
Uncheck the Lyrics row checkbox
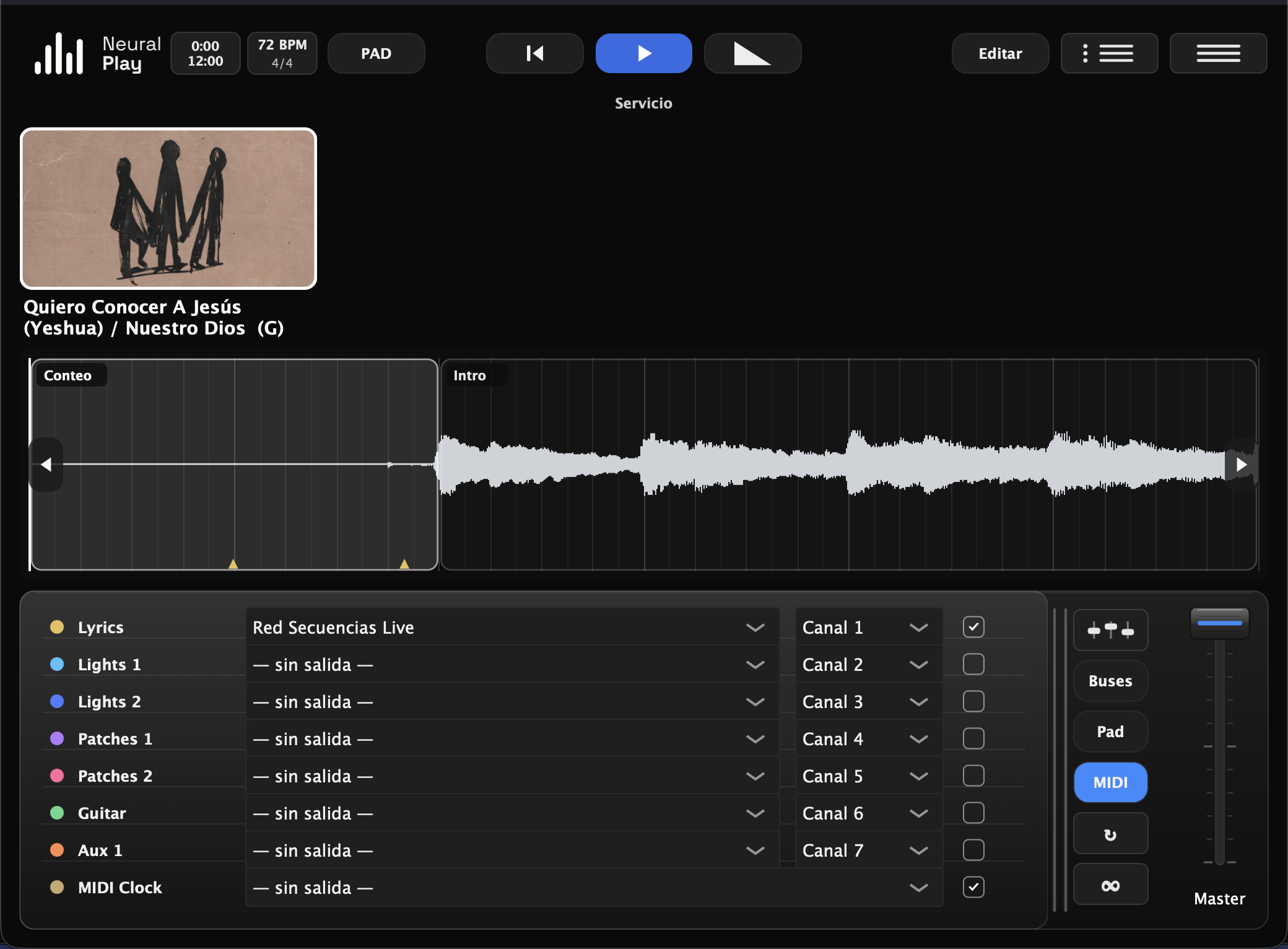click(973, 627)
